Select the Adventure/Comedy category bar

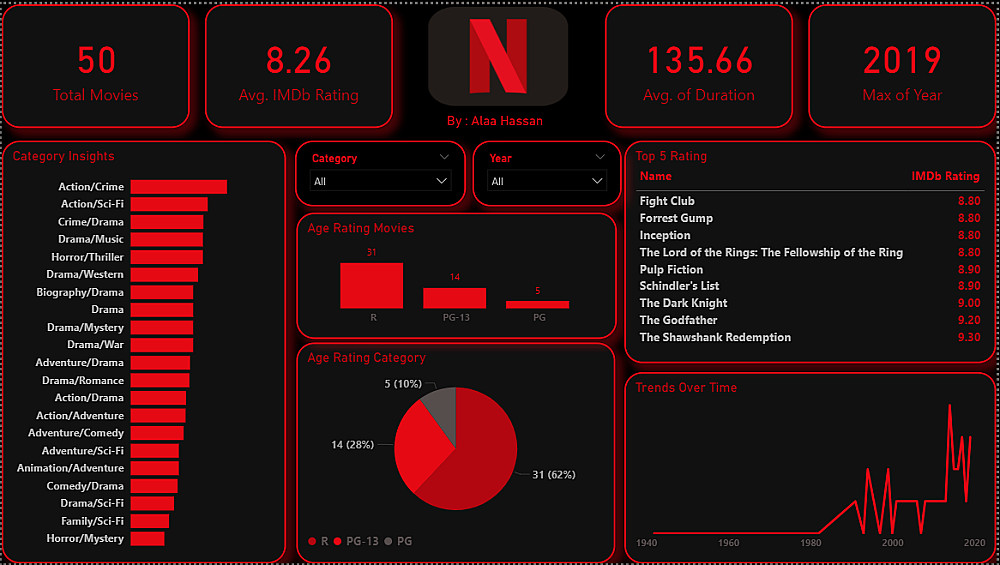(x=157, y=433)
